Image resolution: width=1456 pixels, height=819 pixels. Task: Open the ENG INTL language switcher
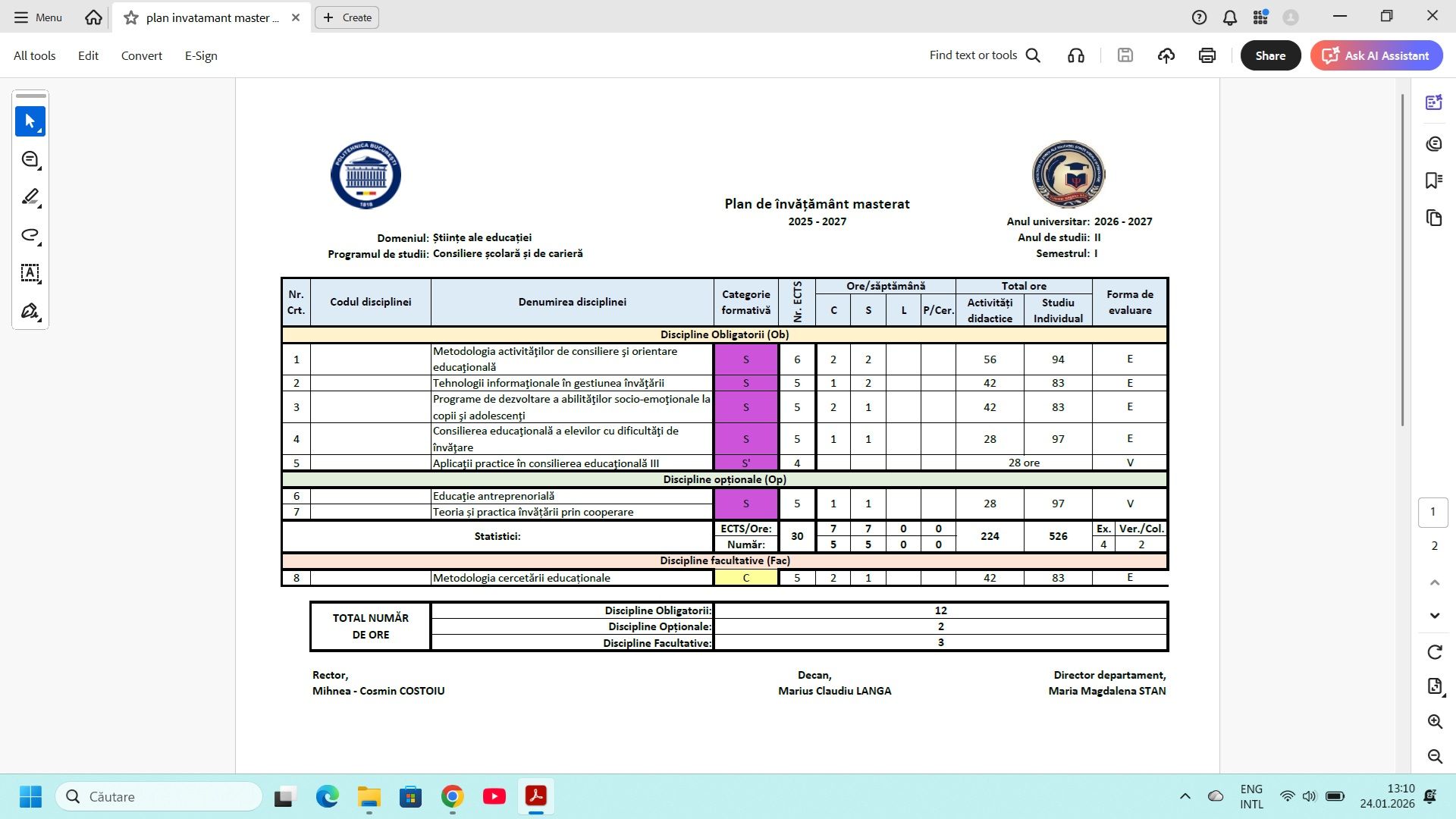click(x=1250, y=795)
